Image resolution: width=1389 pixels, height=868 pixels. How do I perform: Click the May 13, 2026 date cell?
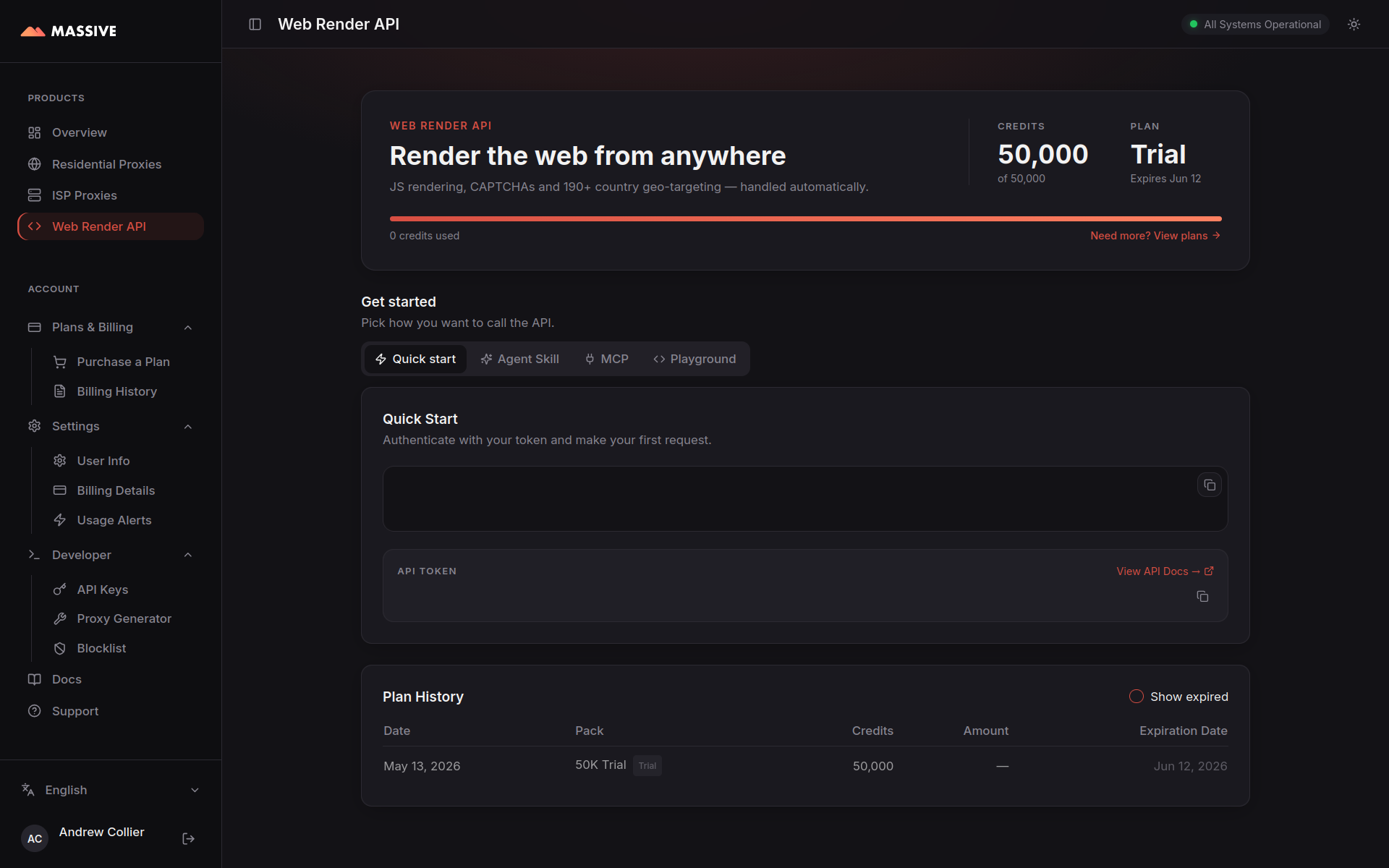point(422,766)
